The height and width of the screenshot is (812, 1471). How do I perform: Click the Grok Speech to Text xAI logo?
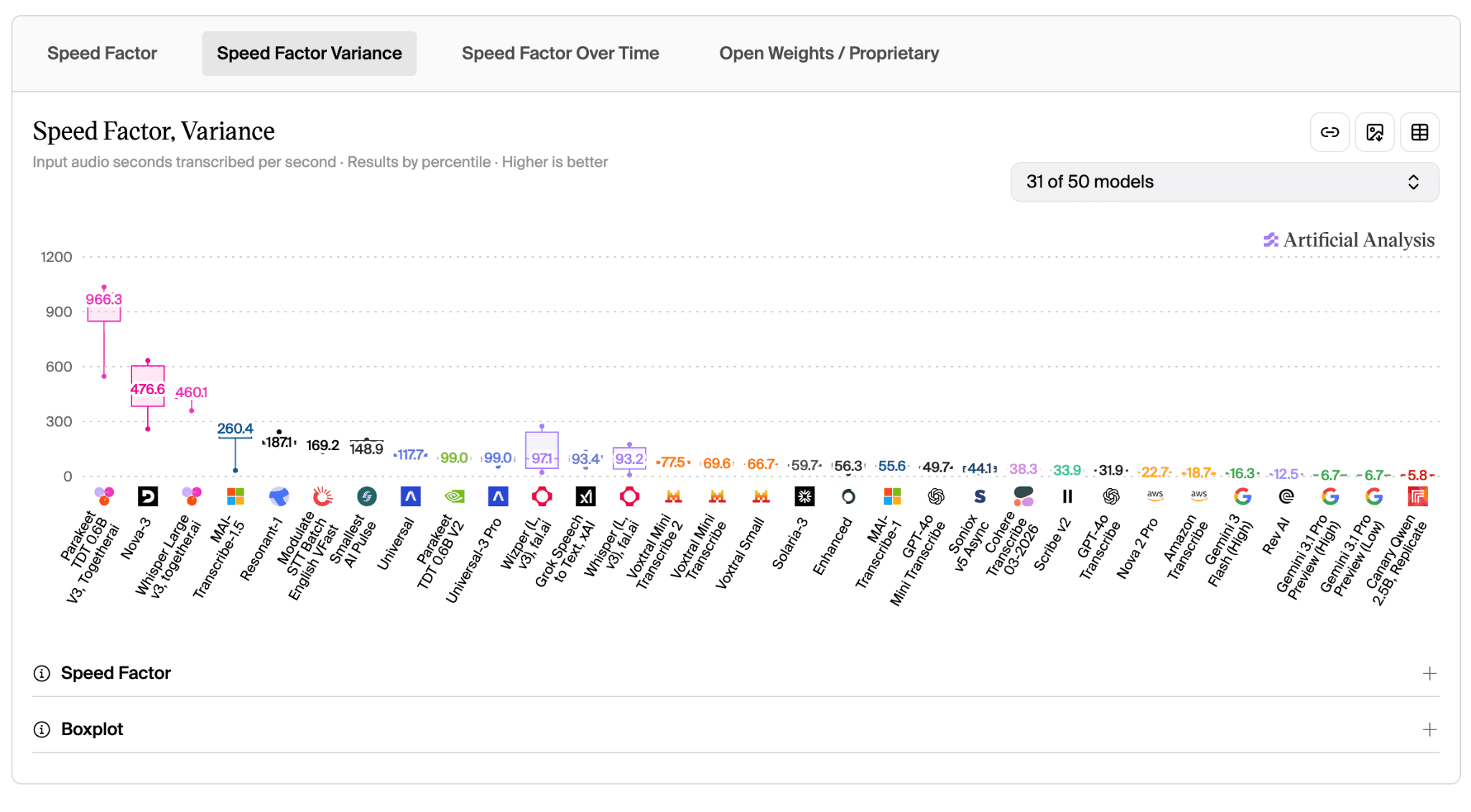coord(585,496)
